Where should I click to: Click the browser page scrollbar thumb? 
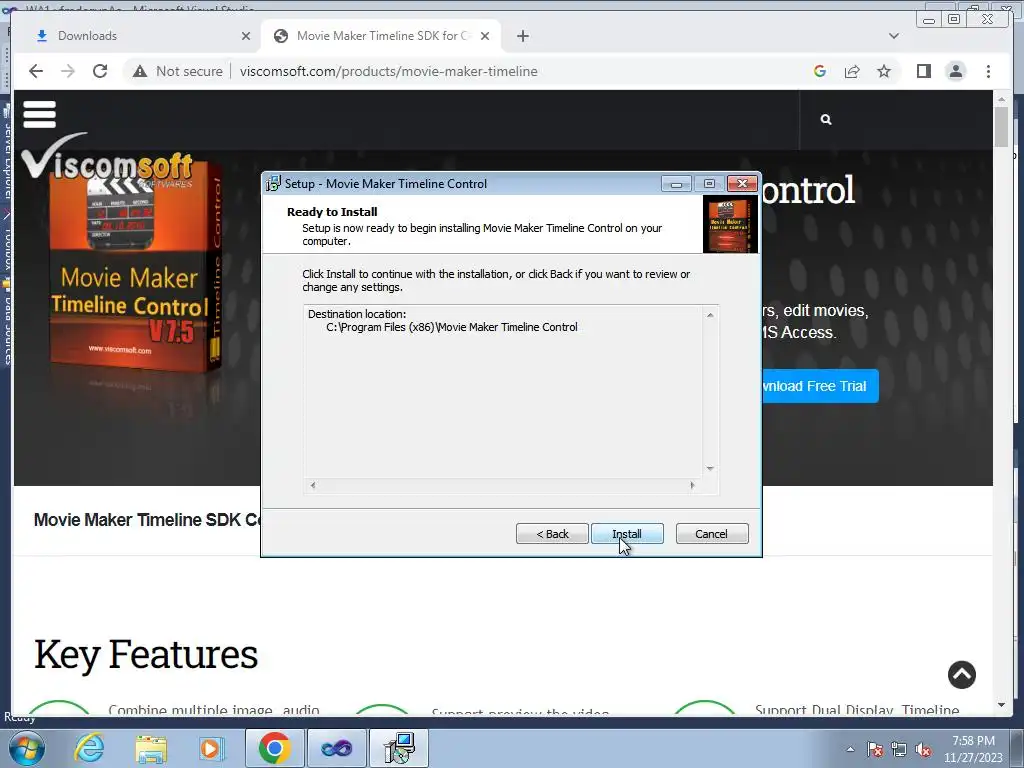tap(1002, 127)
